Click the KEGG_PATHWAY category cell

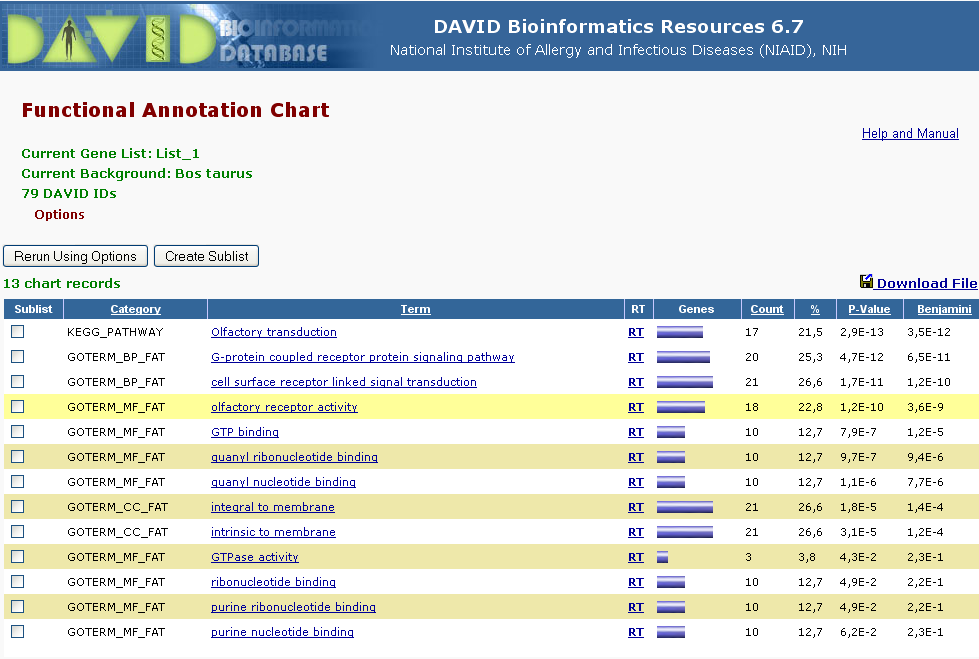[115, 332]
